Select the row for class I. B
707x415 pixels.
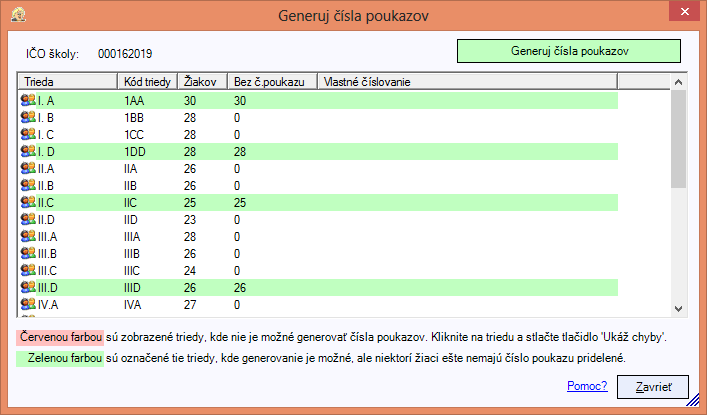[x=318, y=117]
